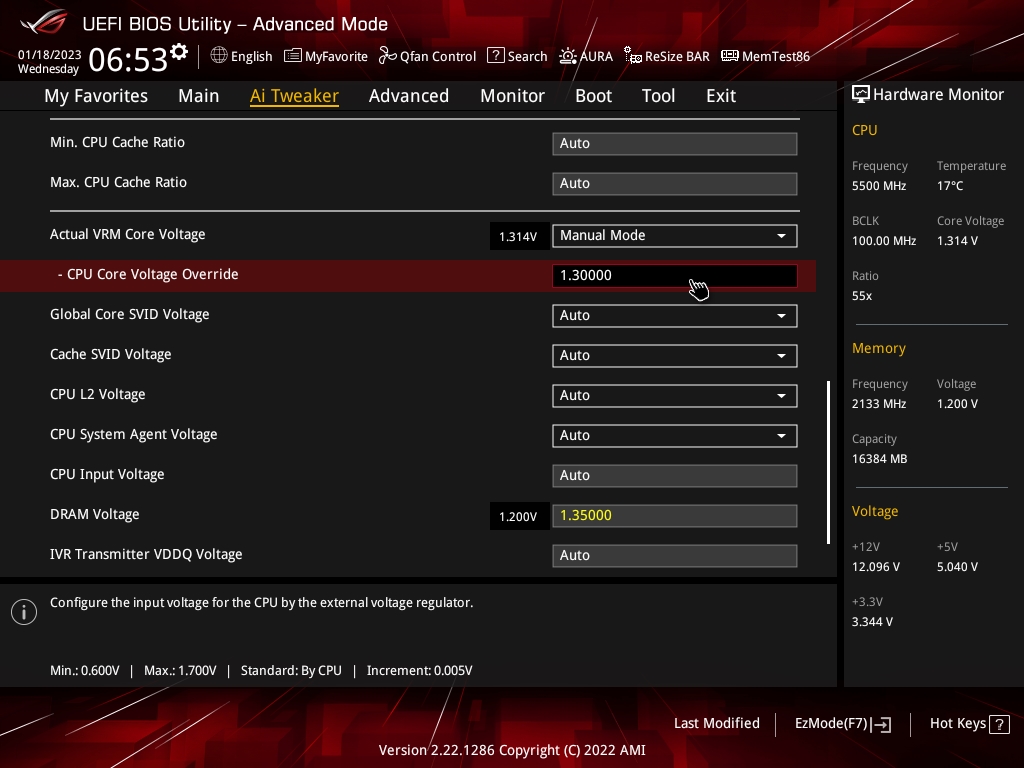Click the +12V 12.096 V reading
The width and height of the screenshot is (1024, 768).
pos(876,567)
